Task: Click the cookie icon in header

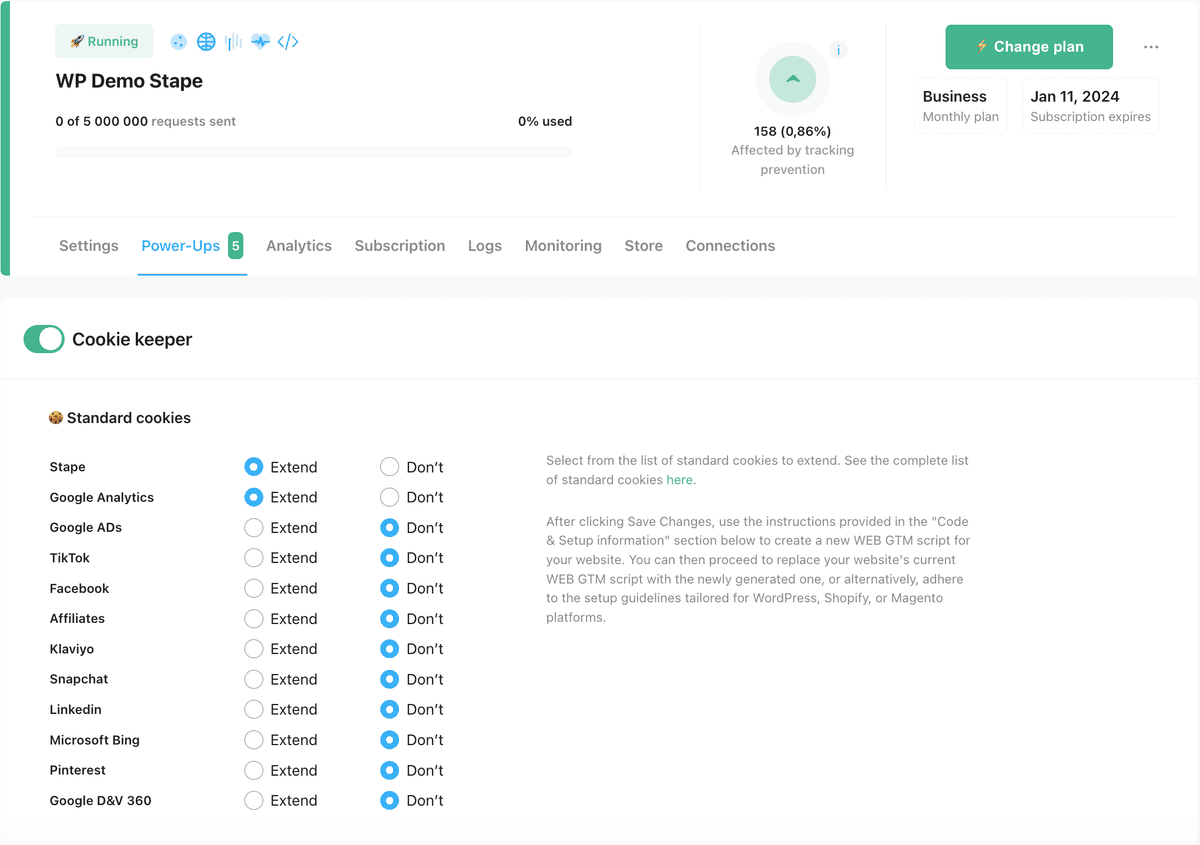Action: (179, 42)
